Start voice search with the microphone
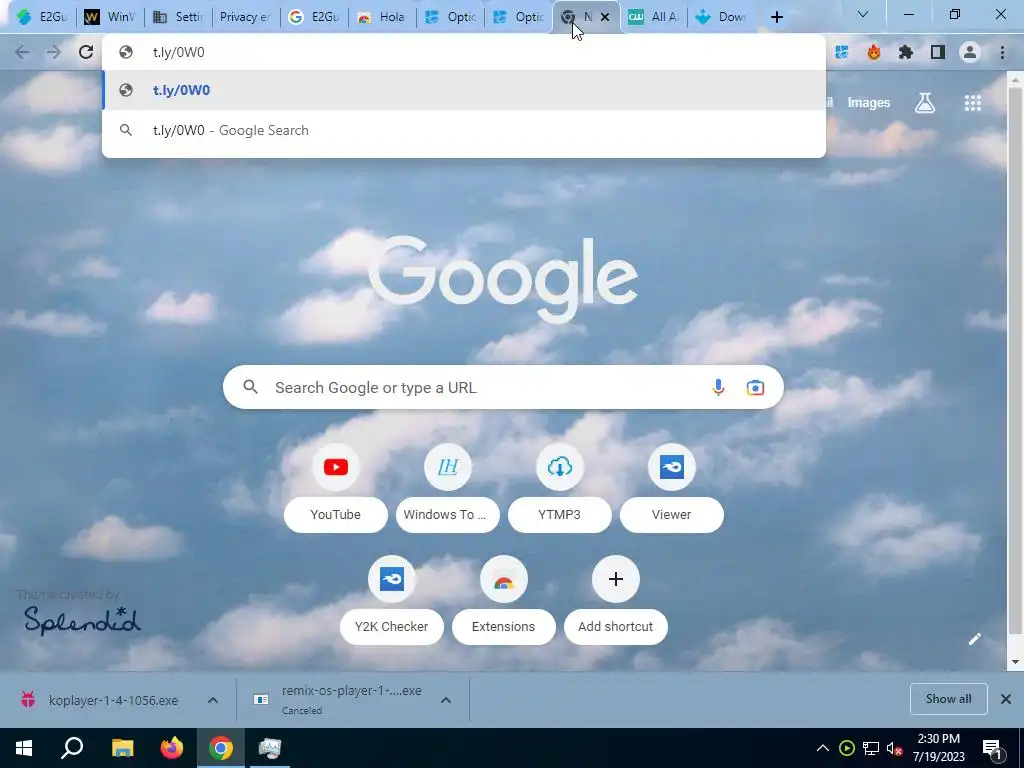 pyautogui.click(x=718, y=387)
